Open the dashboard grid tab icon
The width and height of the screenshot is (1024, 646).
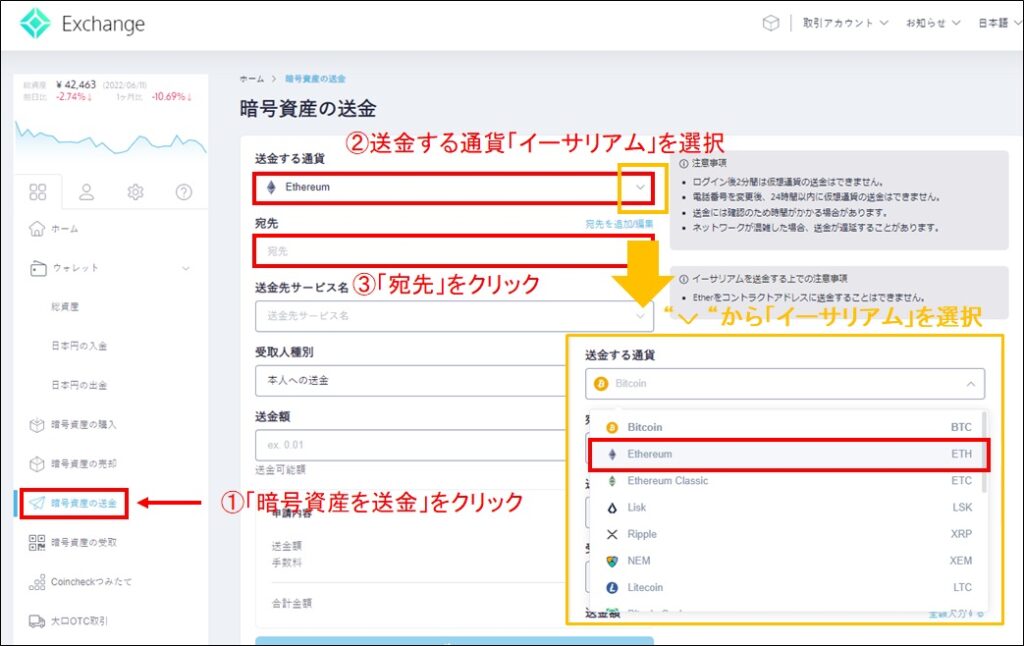(x=38, y=192)
